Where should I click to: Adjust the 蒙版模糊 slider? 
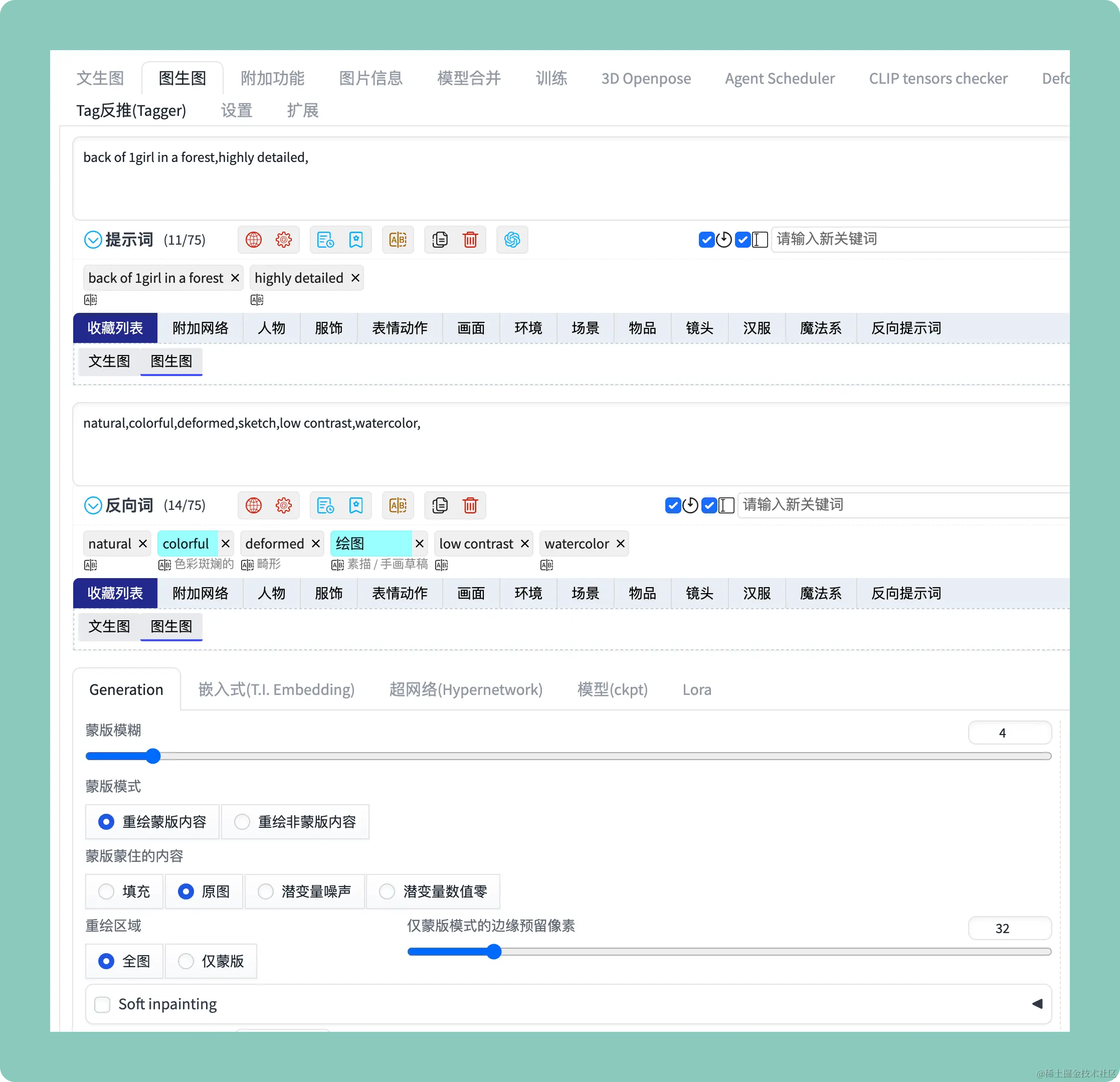(x=152, y=756)
